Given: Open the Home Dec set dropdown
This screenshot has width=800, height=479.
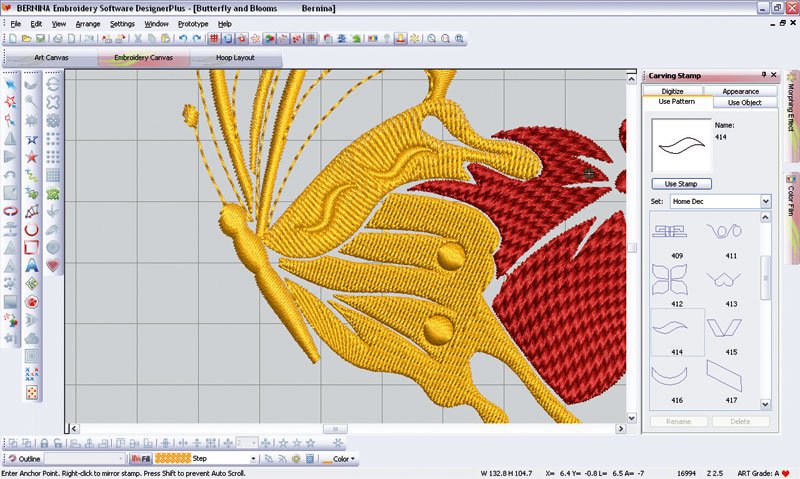Looking at the screenshot, I should (765, 201).
